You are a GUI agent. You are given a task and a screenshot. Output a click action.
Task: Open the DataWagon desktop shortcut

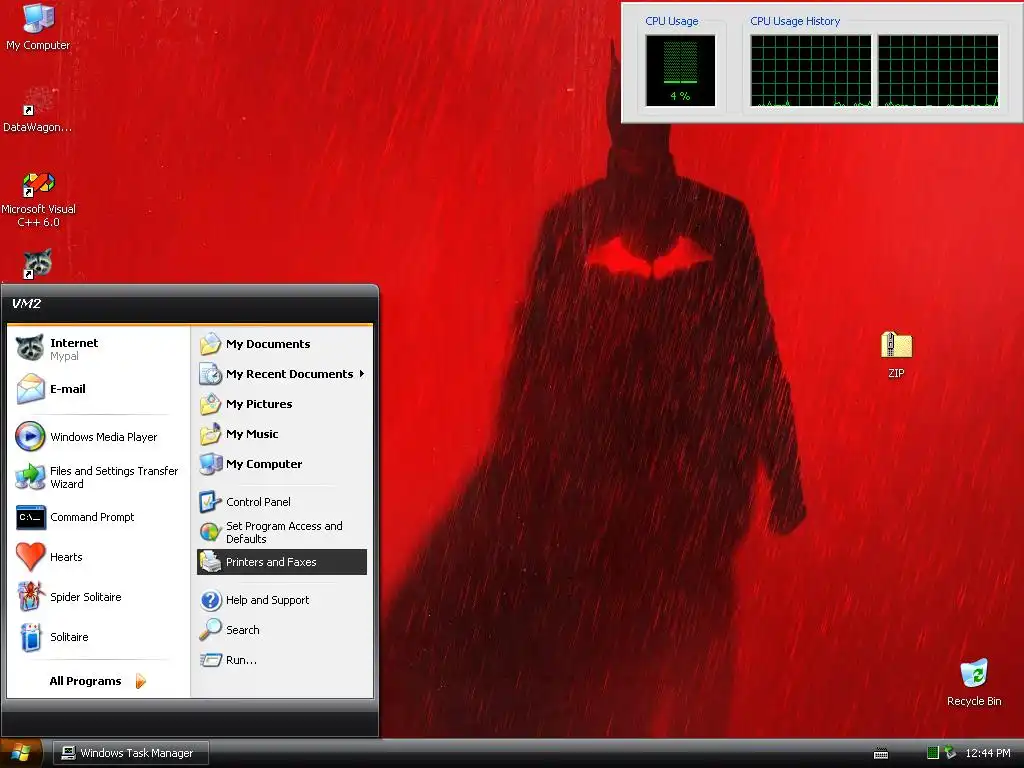(38, 110)
